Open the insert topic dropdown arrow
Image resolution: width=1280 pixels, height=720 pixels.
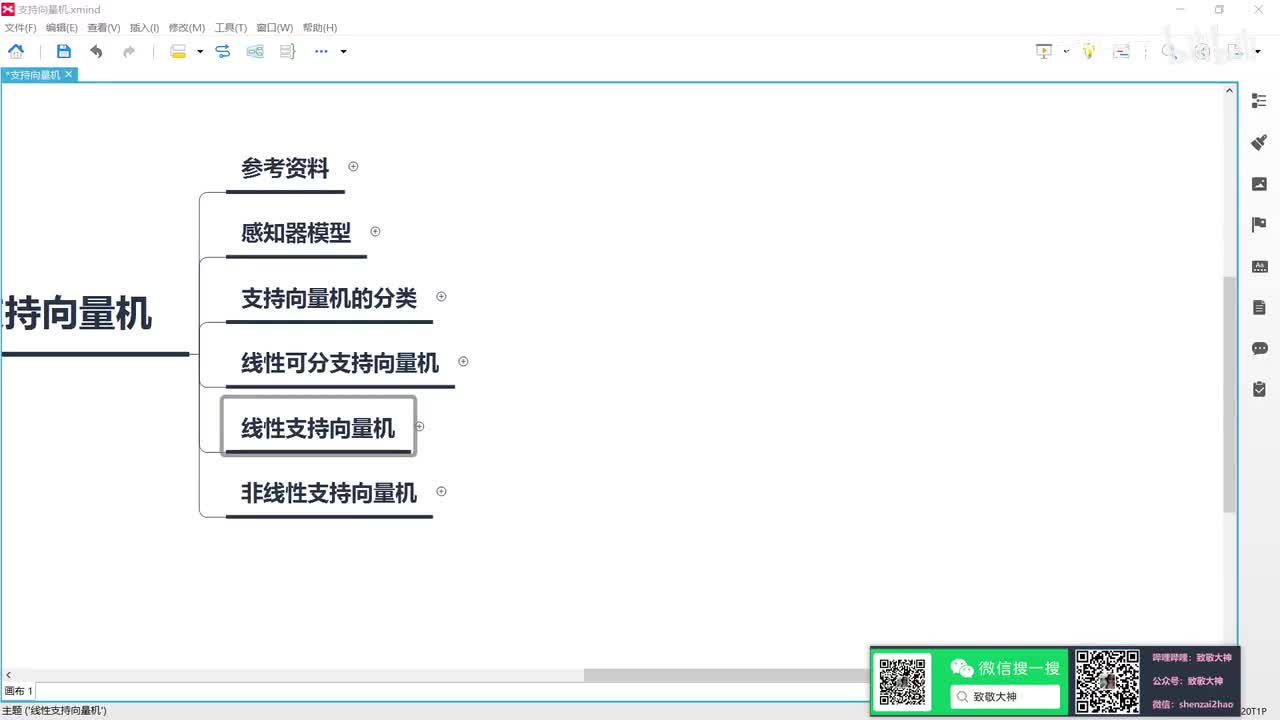(x=200, y=51)
